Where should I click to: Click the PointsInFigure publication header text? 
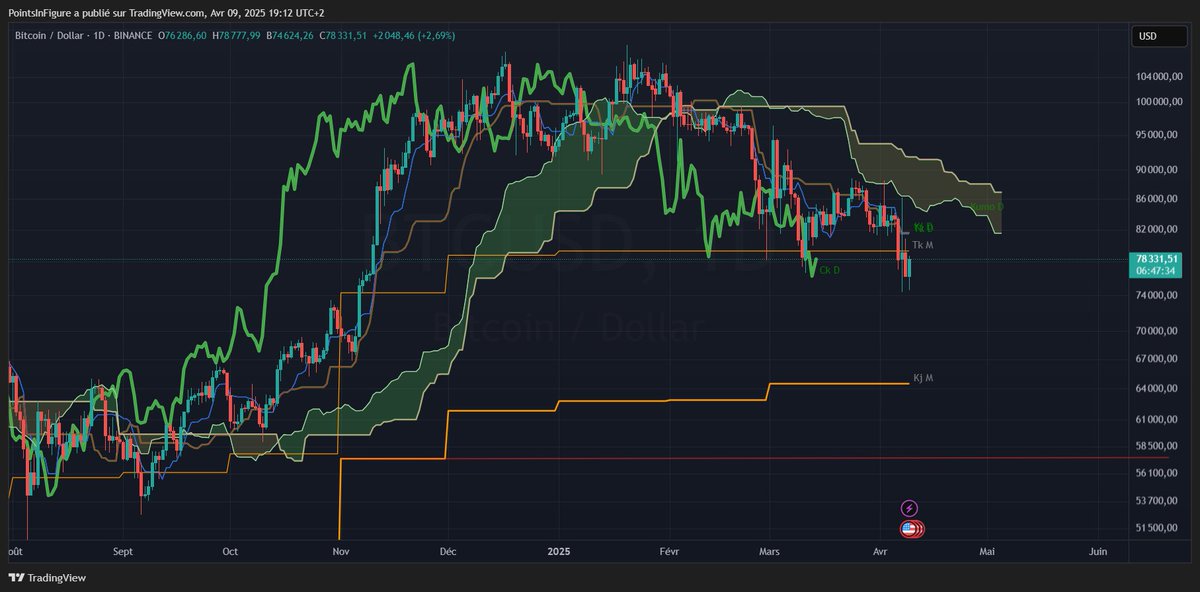click(x=167, y=12)
